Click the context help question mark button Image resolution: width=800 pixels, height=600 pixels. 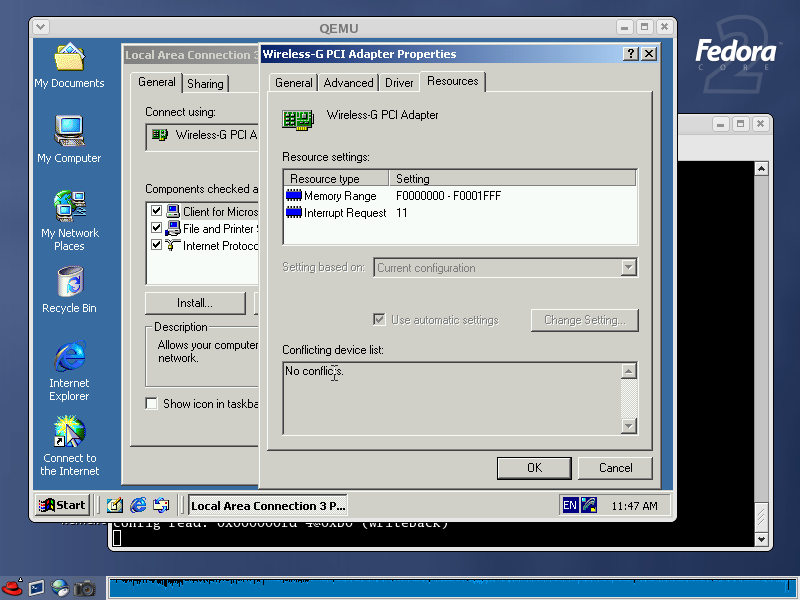(631, 54)
